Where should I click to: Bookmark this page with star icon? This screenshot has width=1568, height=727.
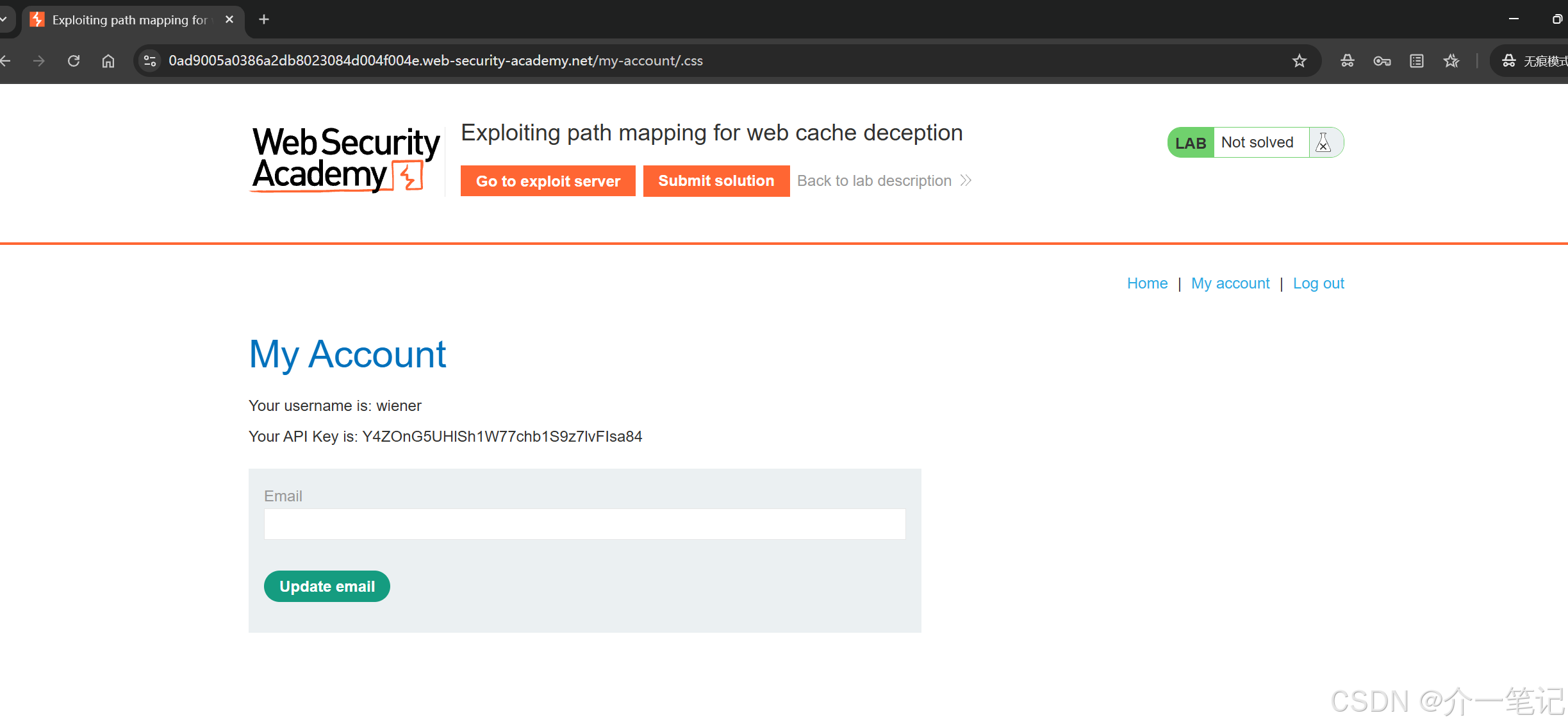click(1299, 61)
